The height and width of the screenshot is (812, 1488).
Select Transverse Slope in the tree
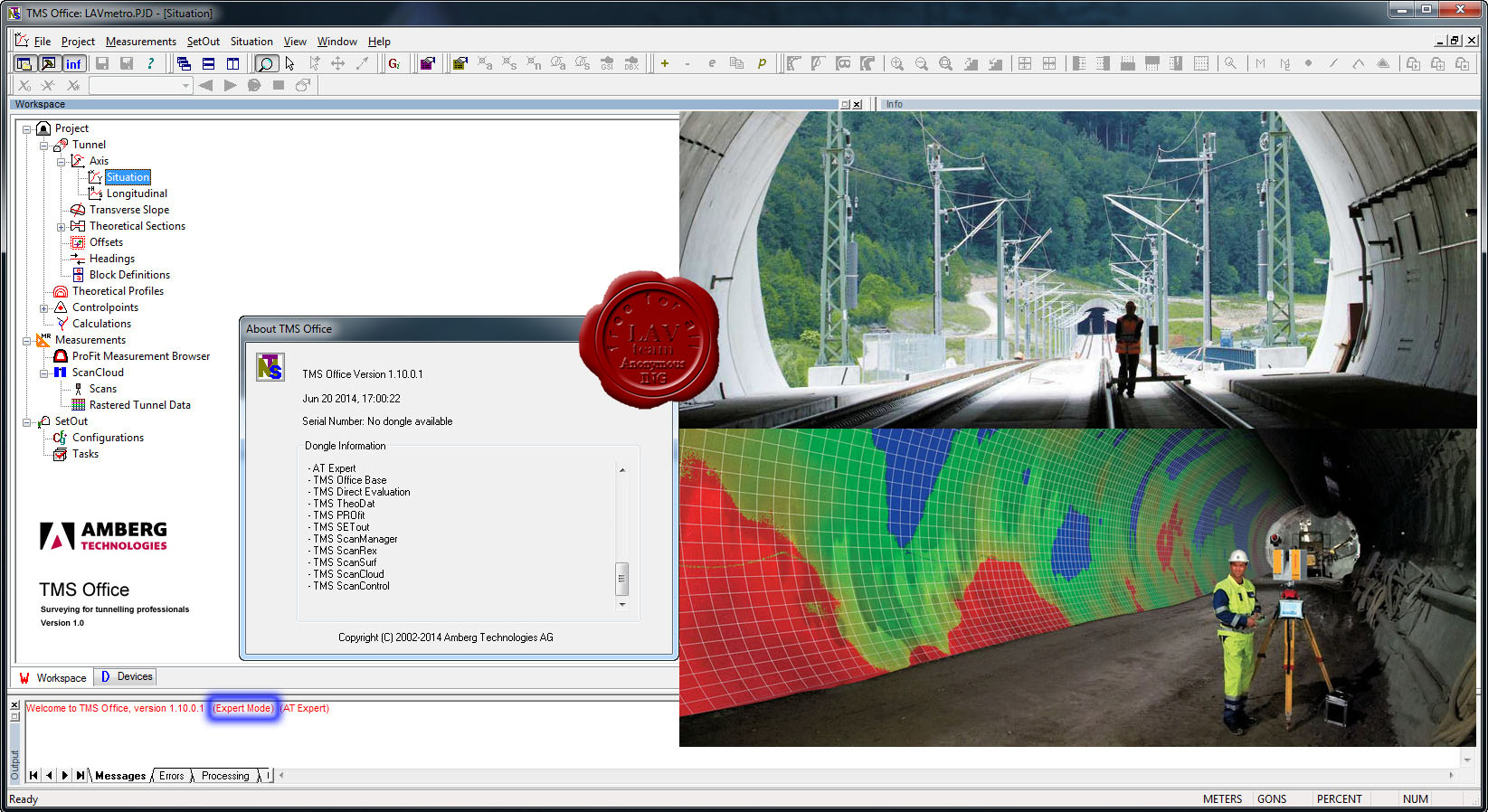129,210
